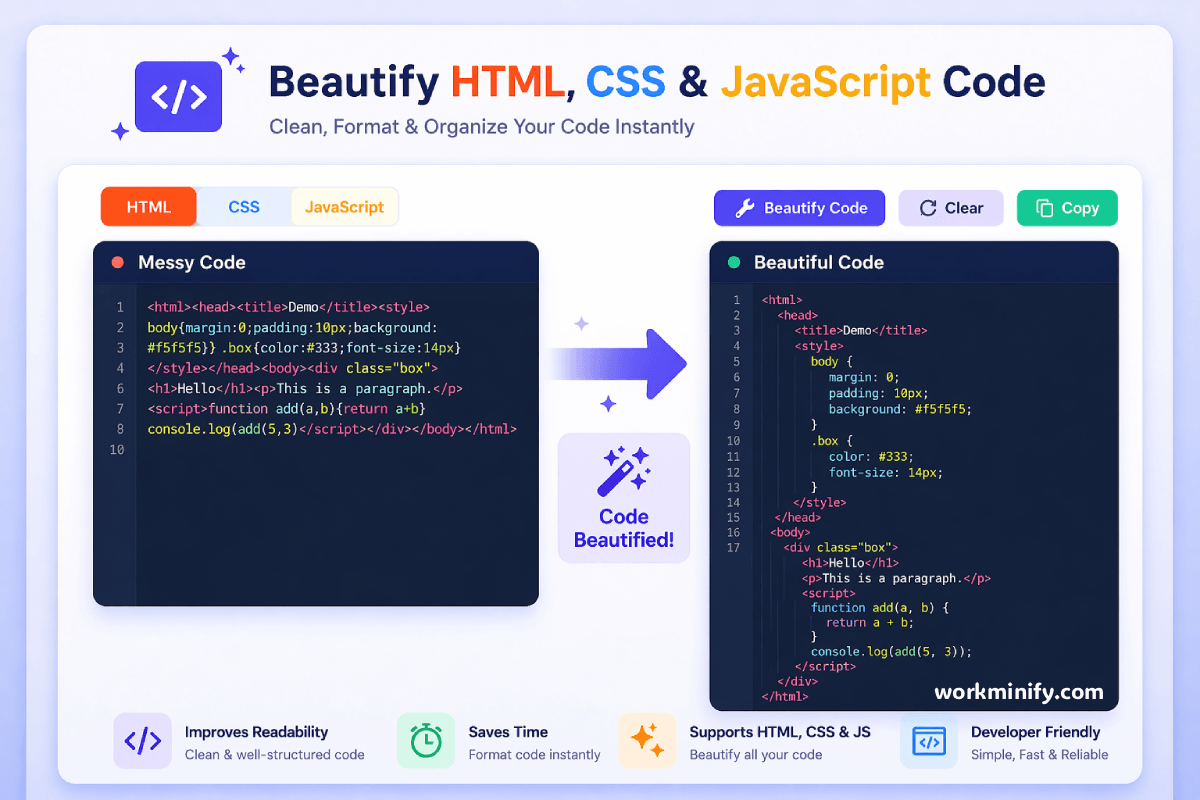Click the Clear button
The image size is (1200, 800).
pos(951,208)
